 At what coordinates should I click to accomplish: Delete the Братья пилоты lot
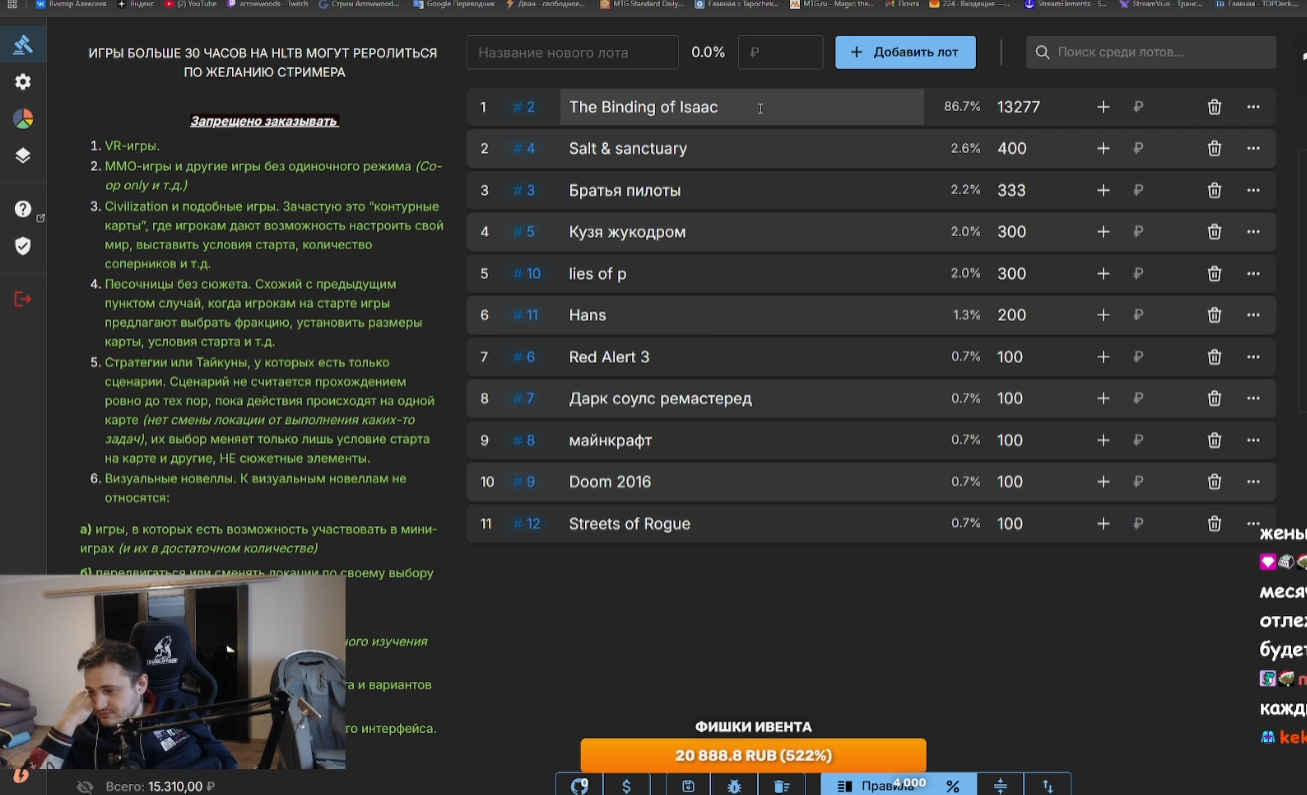tap(1214, 190)
